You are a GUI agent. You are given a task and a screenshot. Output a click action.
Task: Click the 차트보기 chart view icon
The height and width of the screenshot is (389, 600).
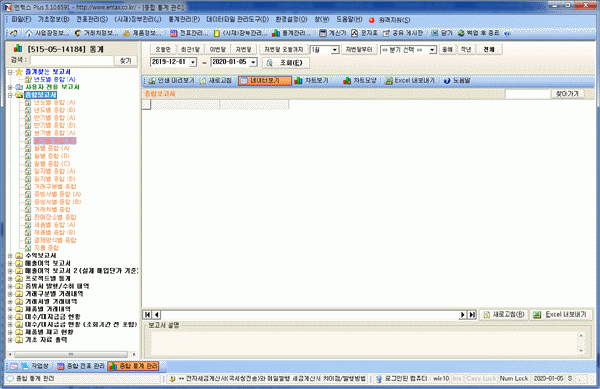point(298,81)
